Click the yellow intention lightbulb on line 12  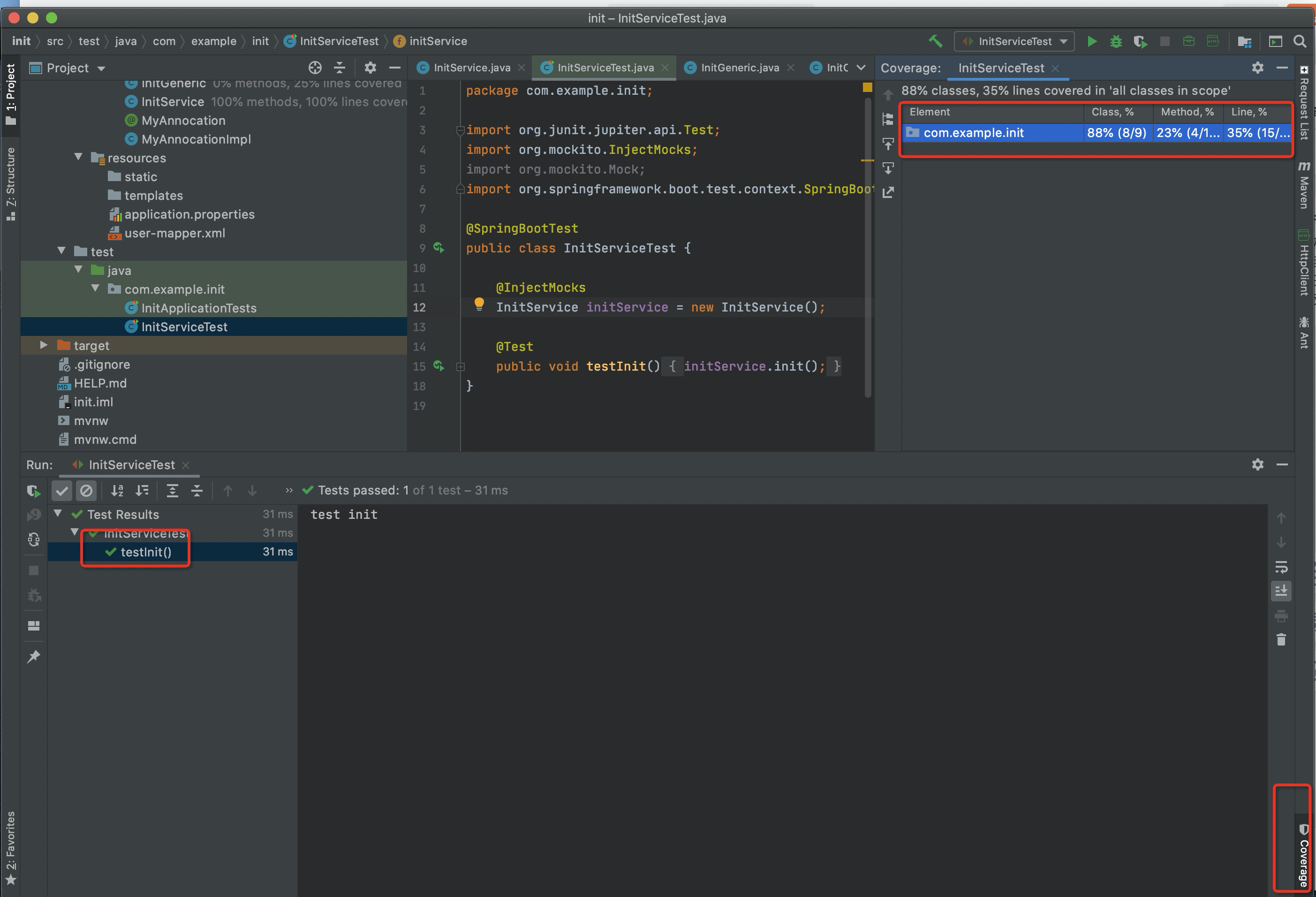tap(479, 304)
